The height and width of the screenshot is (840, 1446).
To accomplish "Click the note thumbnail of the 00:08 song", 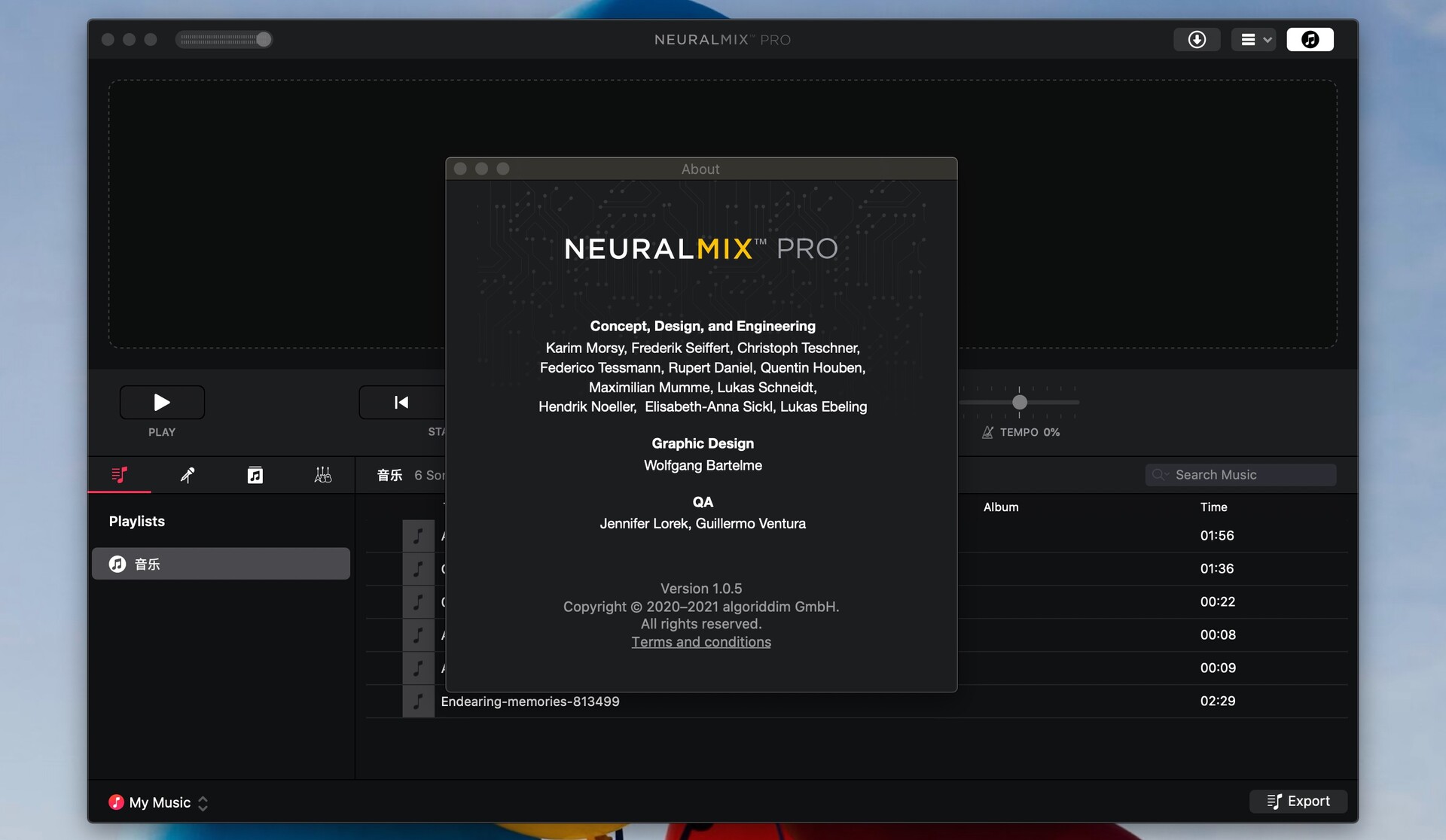I will click(x=418, y=635).
